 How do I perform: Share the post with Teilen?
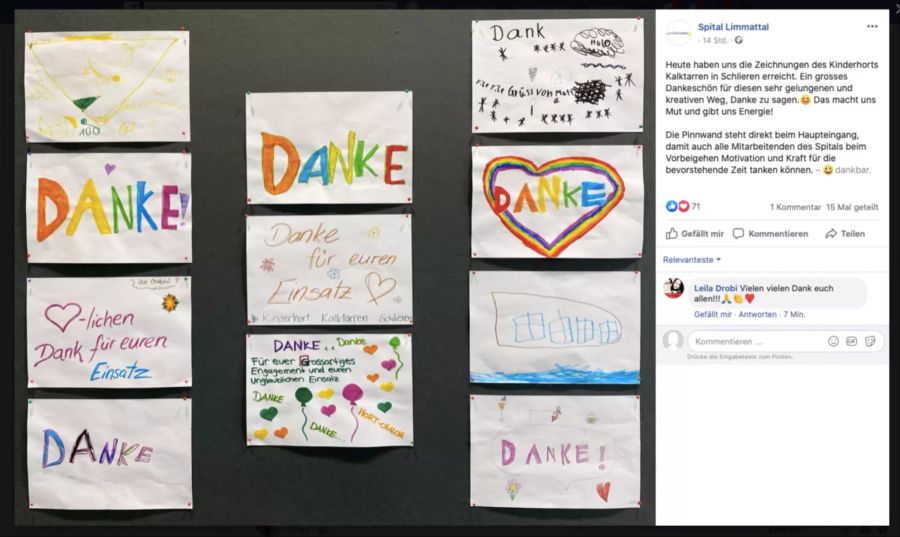click(845, 234)
